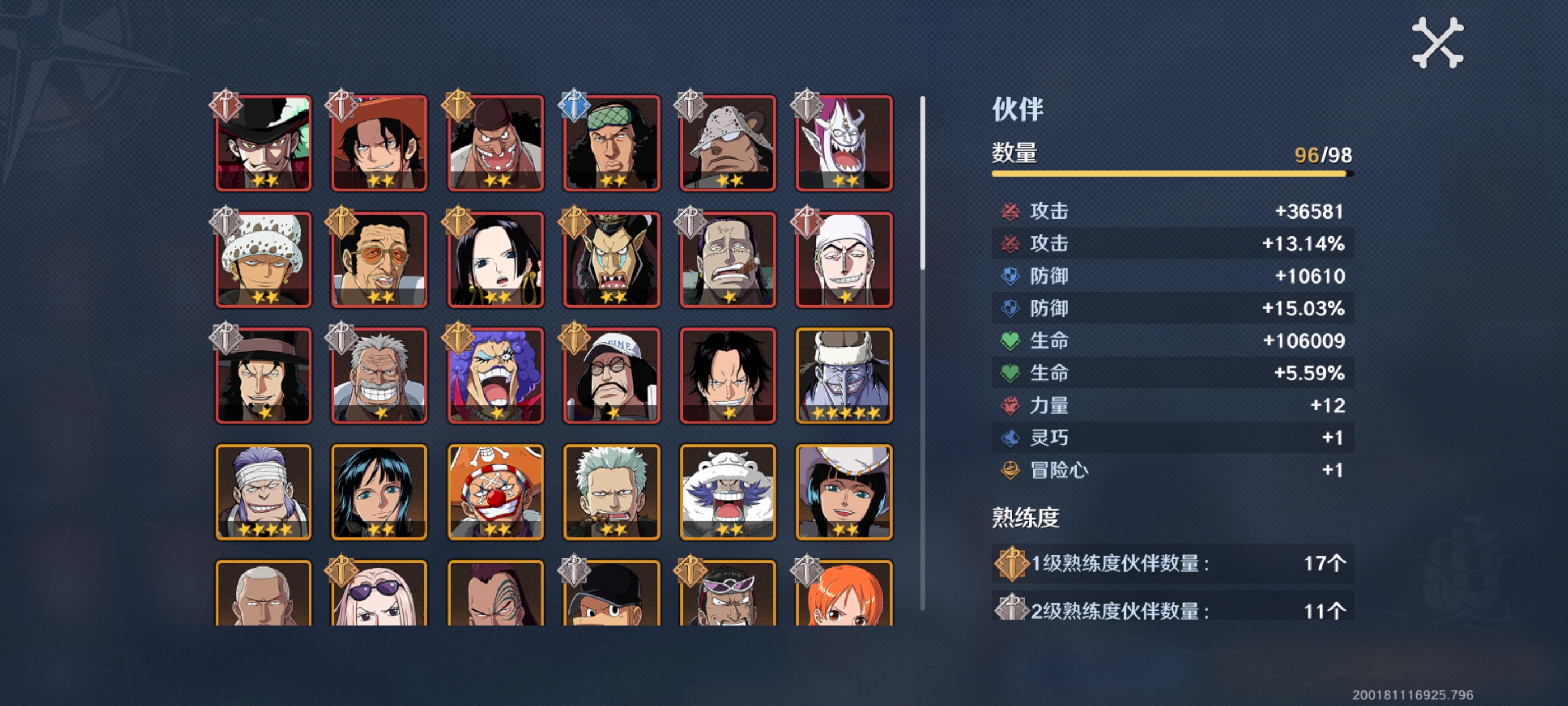Click gold proficiency badge on Kizaru portrait
The image size is (1568, 706).
tap(341, 221)
